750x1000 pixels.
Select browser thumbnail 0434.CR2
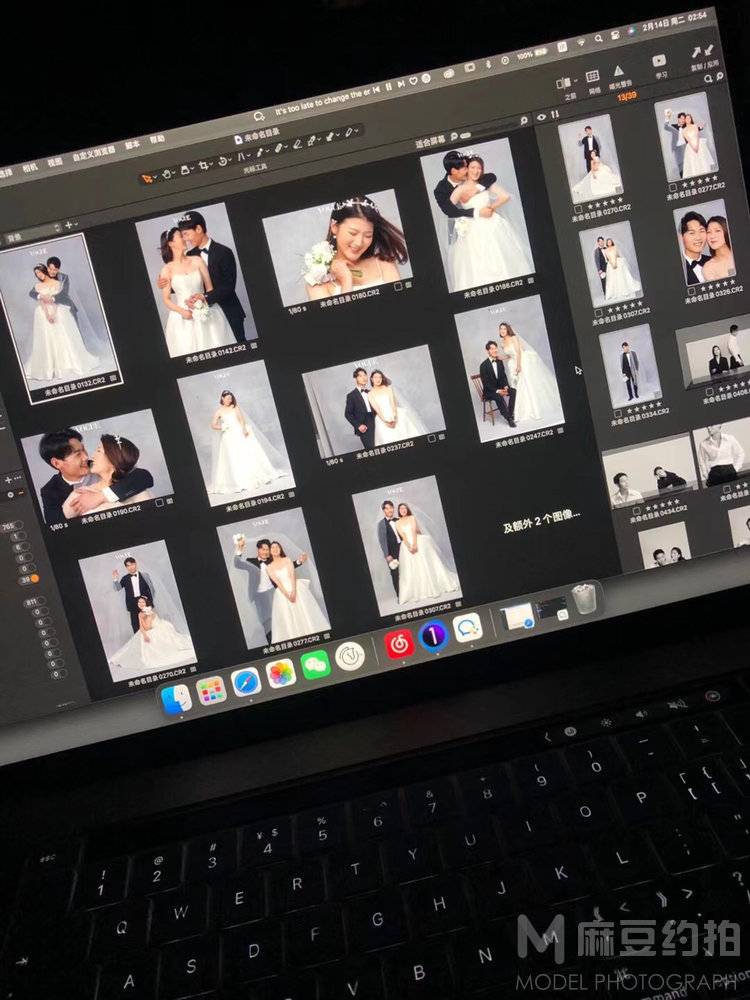click(x=649, y=472)
